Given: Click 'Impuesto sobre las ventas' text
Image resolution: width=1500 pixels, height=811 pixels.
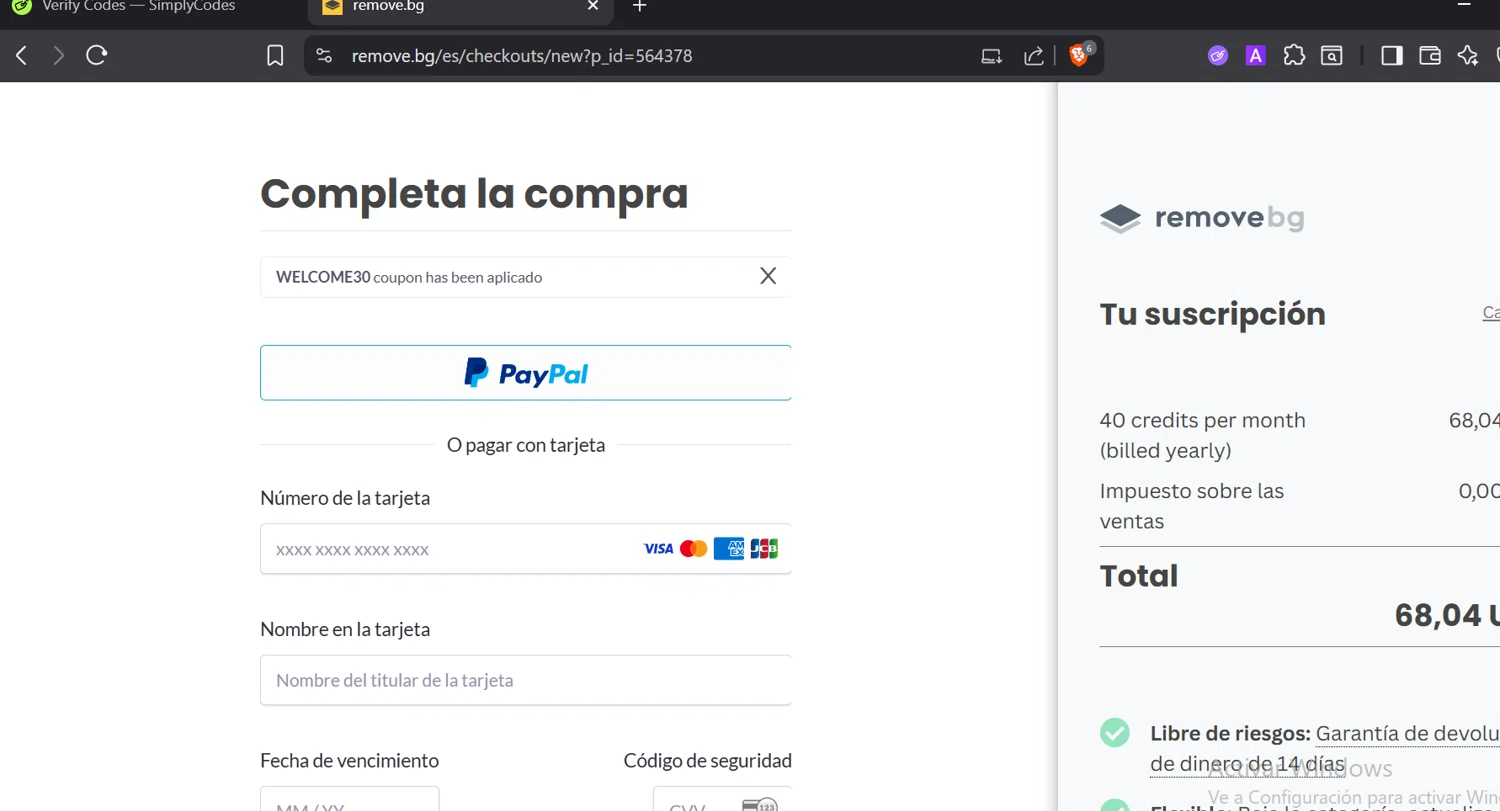Looking at the screenshot, I should (x=1192, y=506).
